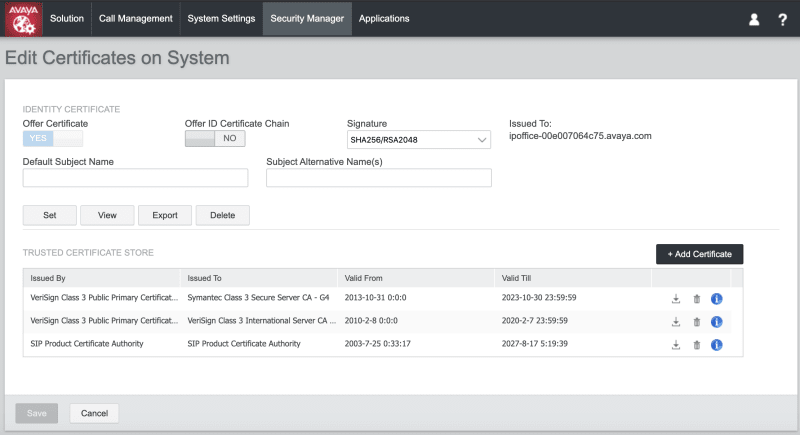Open the Call Management menu
Screen dimensions: 800x435
136,19
